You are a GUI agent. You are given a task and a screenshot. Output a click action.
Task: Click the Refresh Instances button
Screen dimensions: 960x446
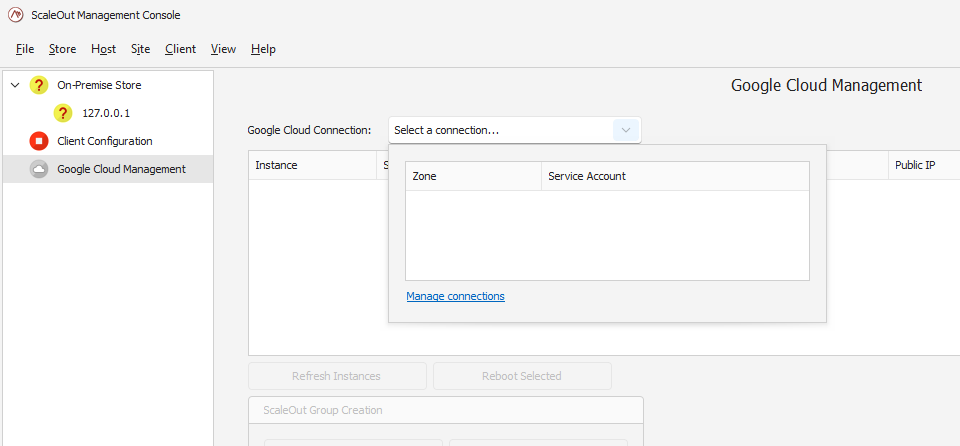tap(337, 376)
